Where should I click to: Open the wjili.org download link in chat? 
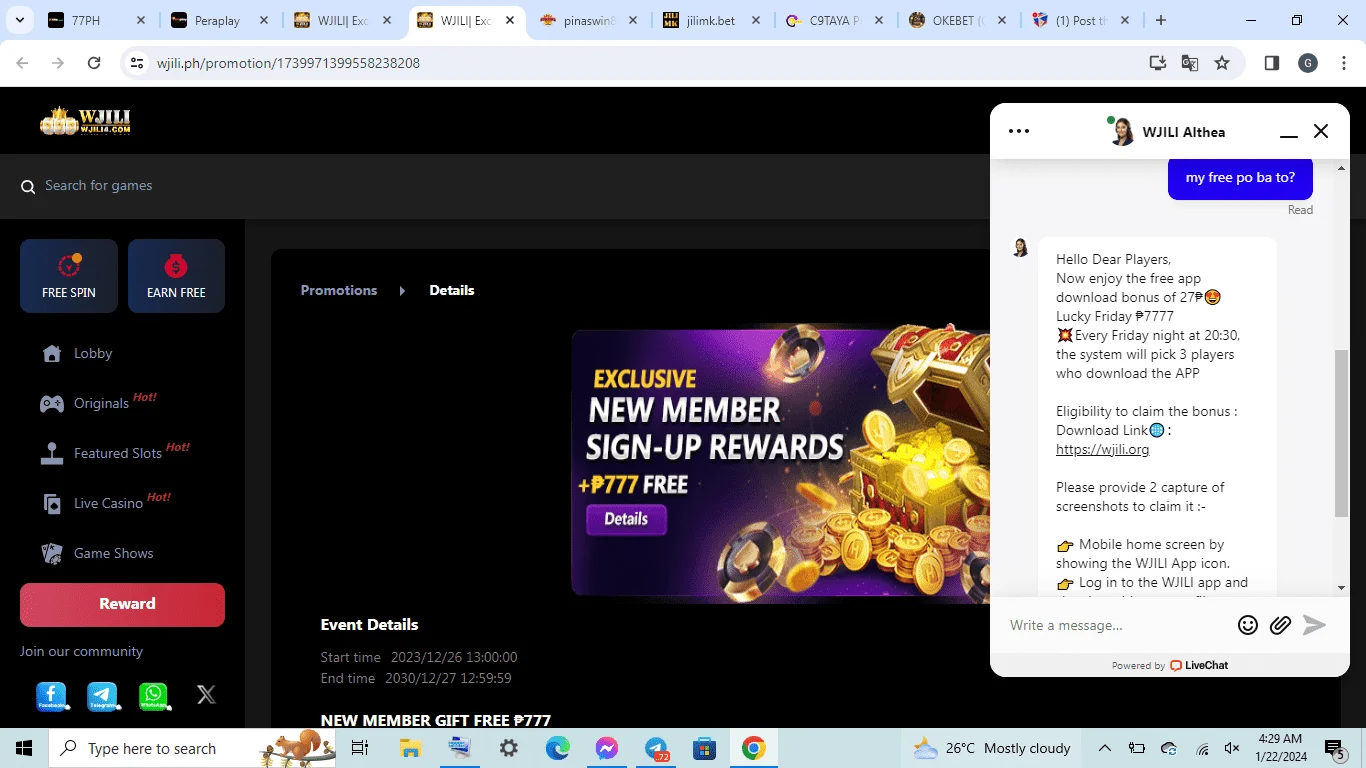1102,450
